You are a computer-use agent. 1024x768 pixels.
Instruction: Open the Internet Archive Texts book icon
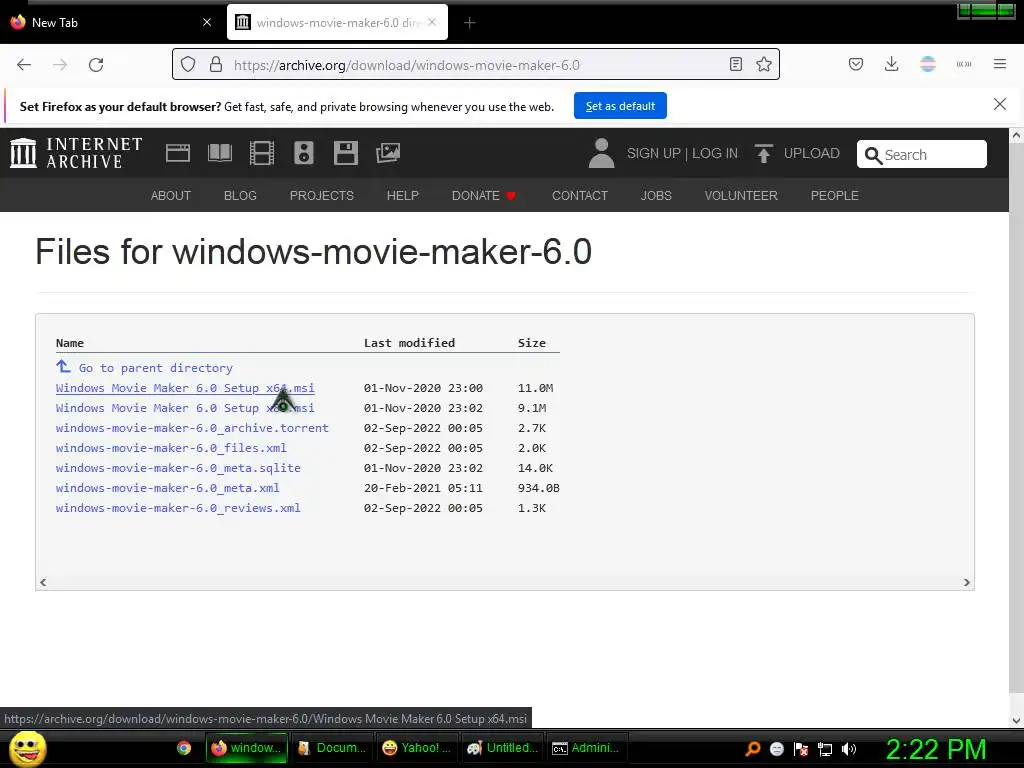pyautogui.click(x=220, y=153)
